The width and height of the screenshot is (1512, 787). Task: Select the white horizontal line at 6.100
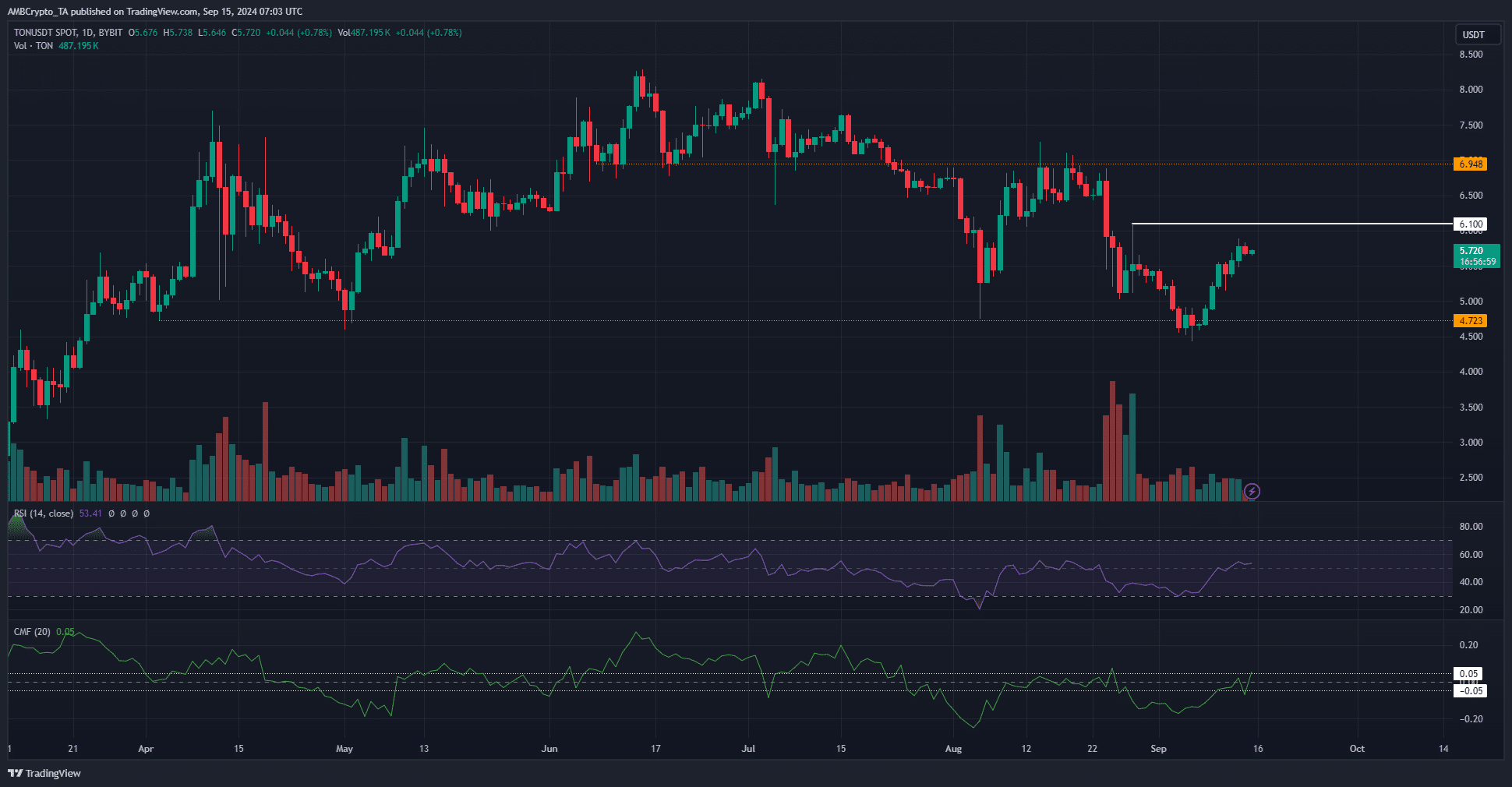[x=1286, y=224]
